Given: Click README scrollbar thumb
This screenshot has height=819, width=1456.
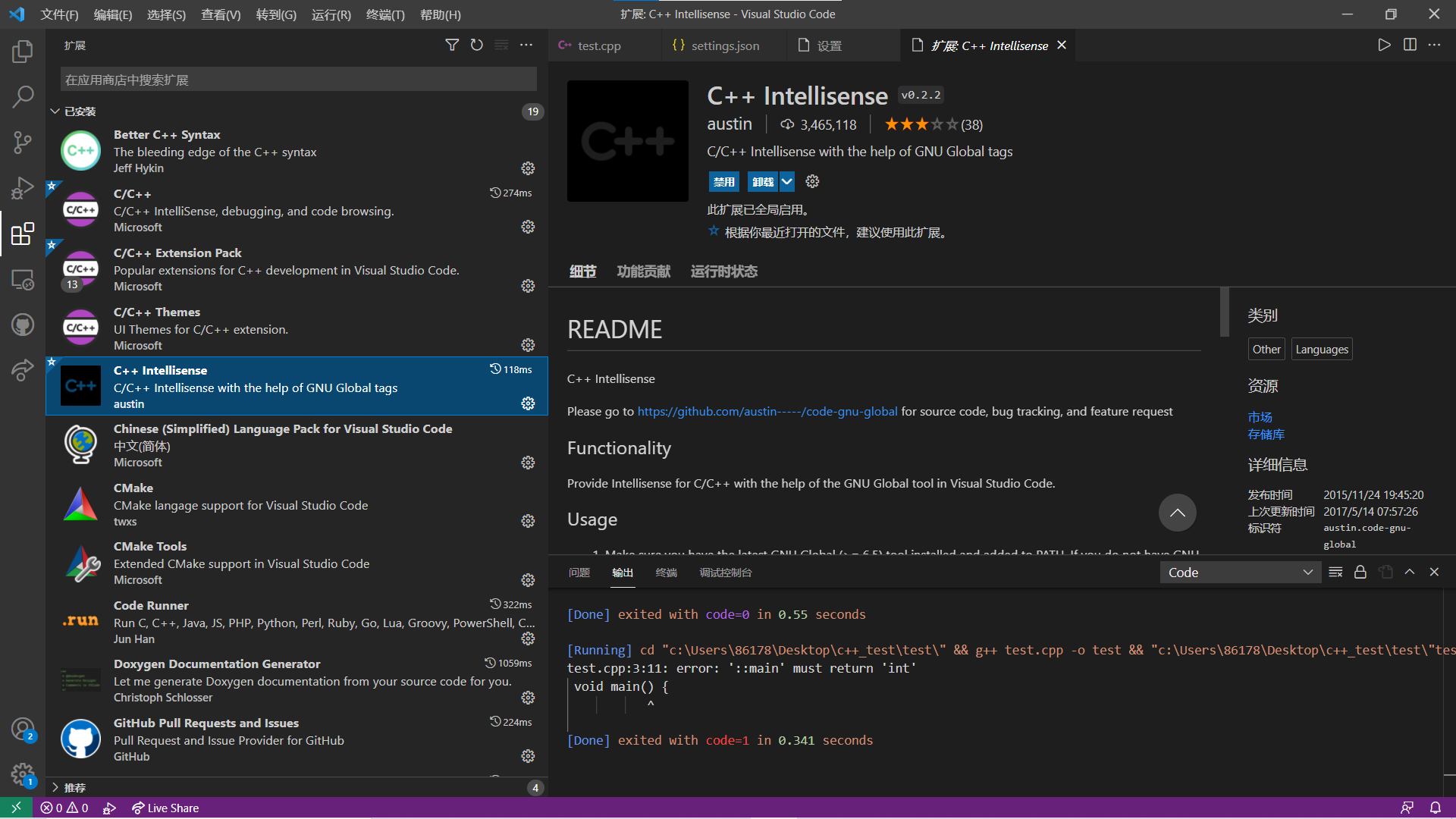Looking at the screenshot, I should point(1224,312).
